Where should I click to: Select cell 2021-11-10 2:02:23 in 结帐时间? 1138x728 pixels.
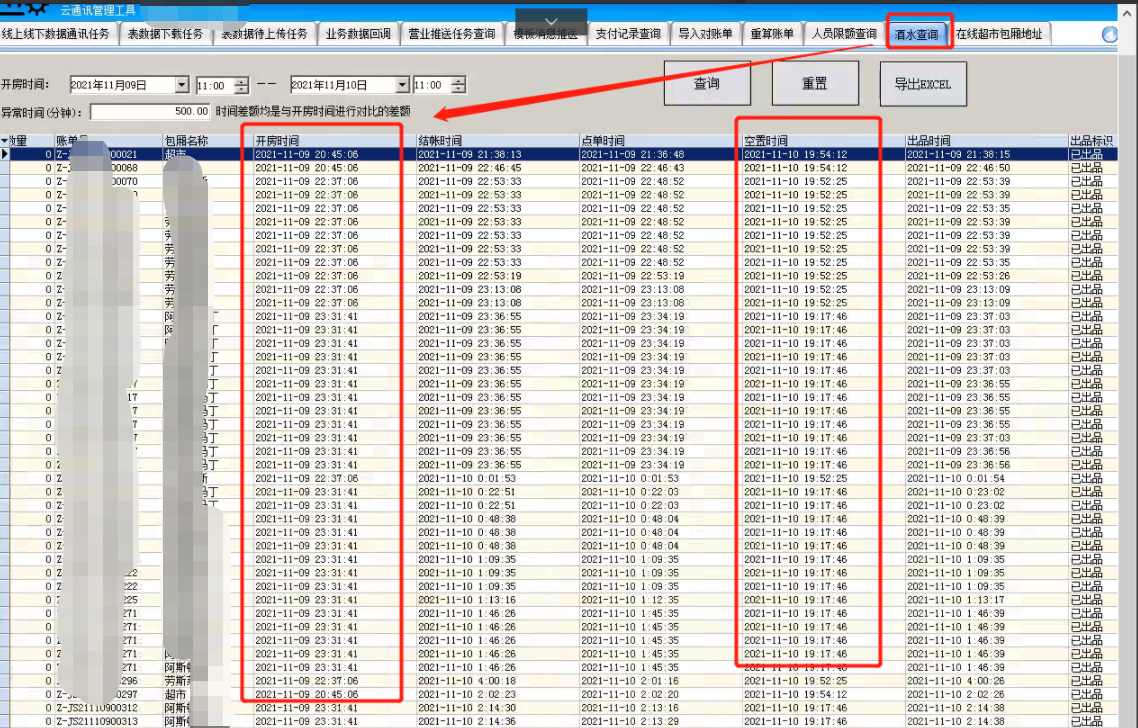point(497,695)
